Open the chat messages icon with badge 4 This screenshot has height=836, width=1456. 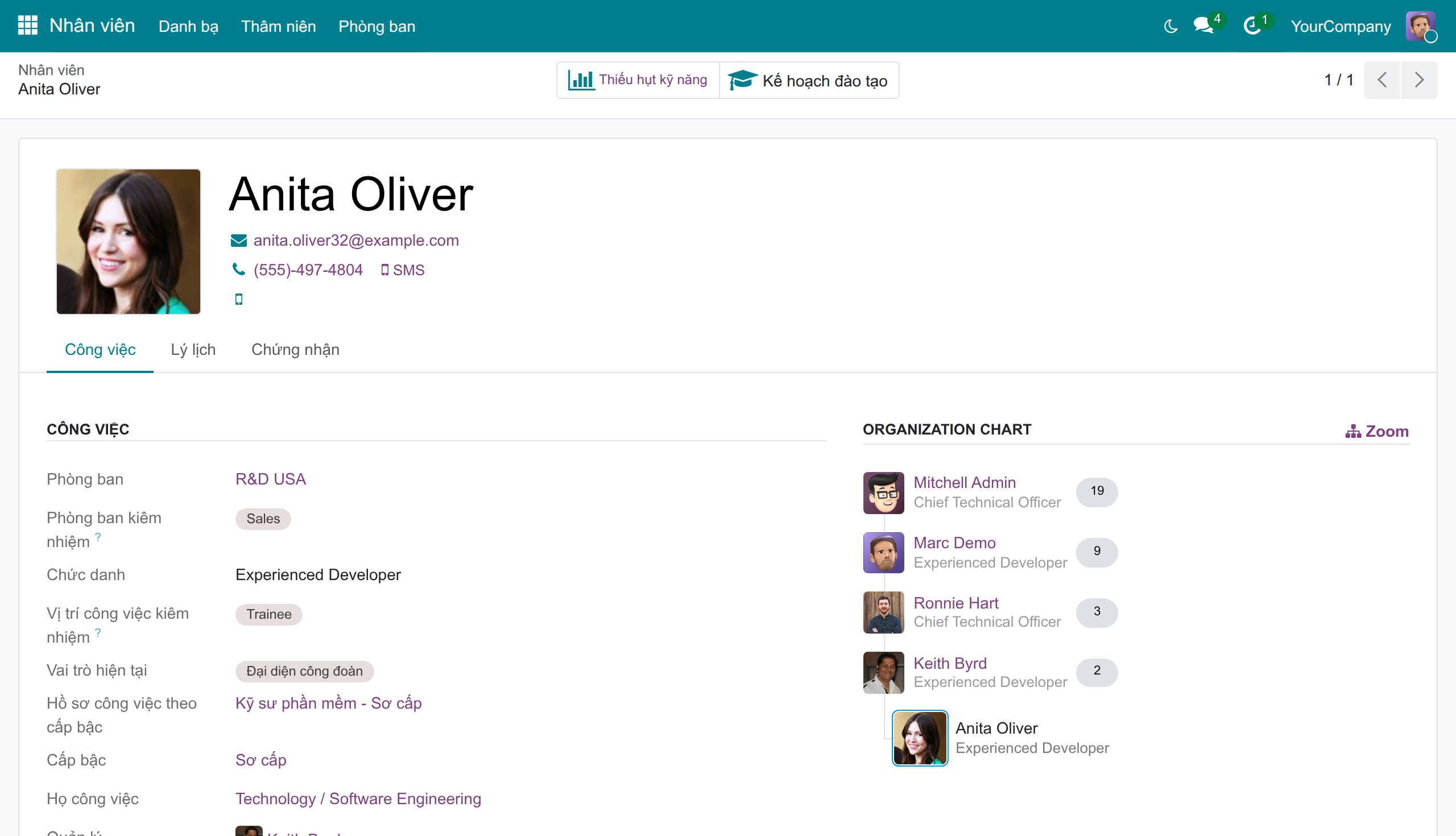[1203, 26]
